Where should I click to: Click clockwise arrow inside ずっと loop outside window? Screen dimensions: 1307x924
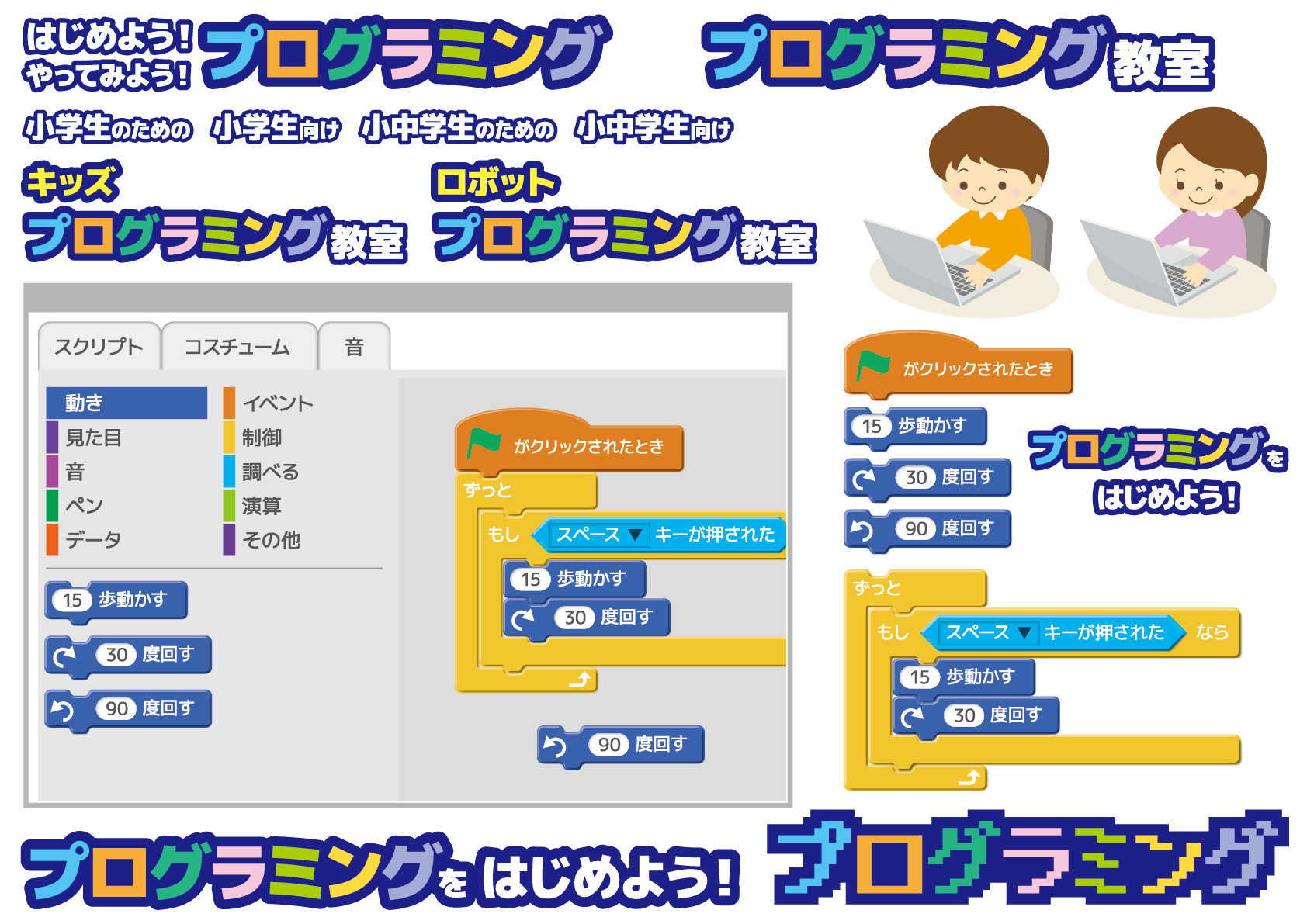pyautogui.click(x=913, y=716)
